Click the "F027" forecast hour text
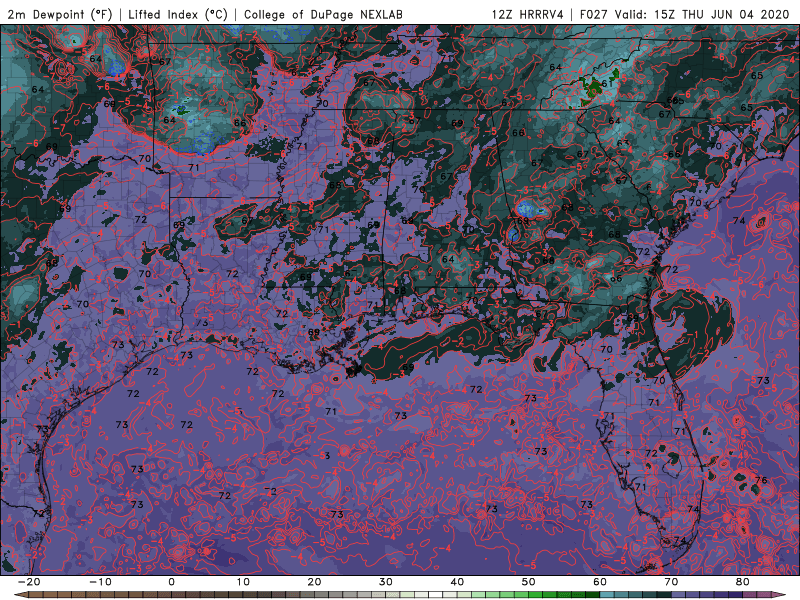The height and width of the screenshot is (600, 800). coord(595,14)
